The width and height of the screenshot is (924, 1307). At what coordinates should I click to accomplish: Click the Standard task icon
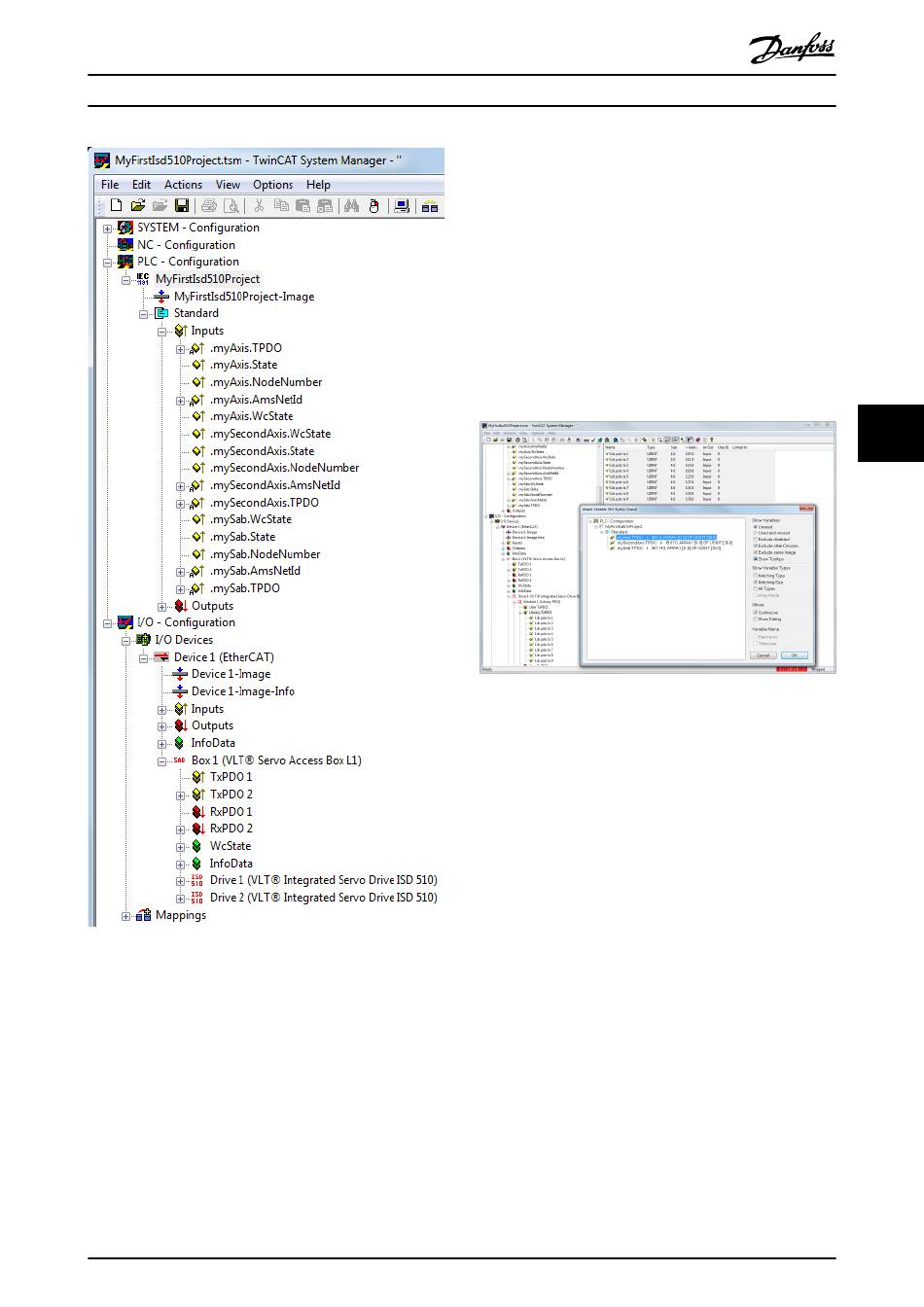[x=161, y=313]
